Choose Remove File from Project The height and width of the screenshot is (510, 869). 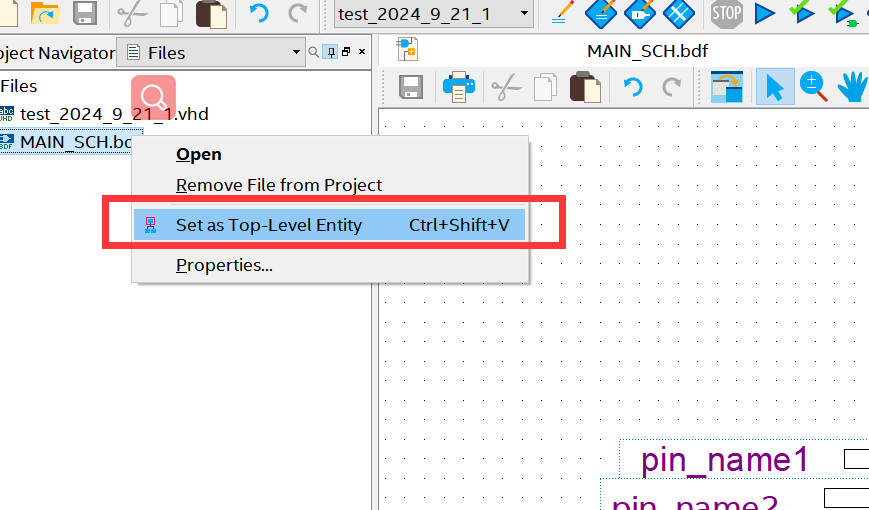(279, 185)
